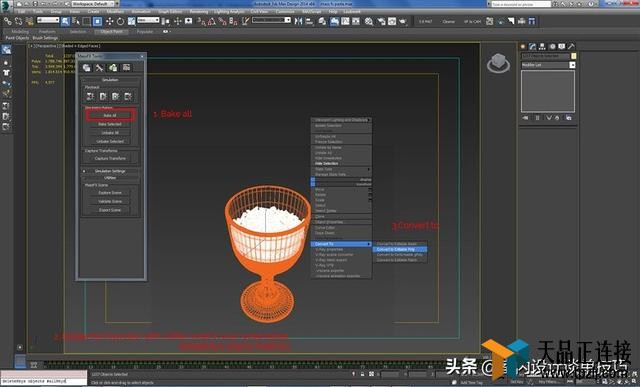Choose the Rectangular Selection Region icon
The width and height of the screenshot is (640, 387).
pos(87,21)
